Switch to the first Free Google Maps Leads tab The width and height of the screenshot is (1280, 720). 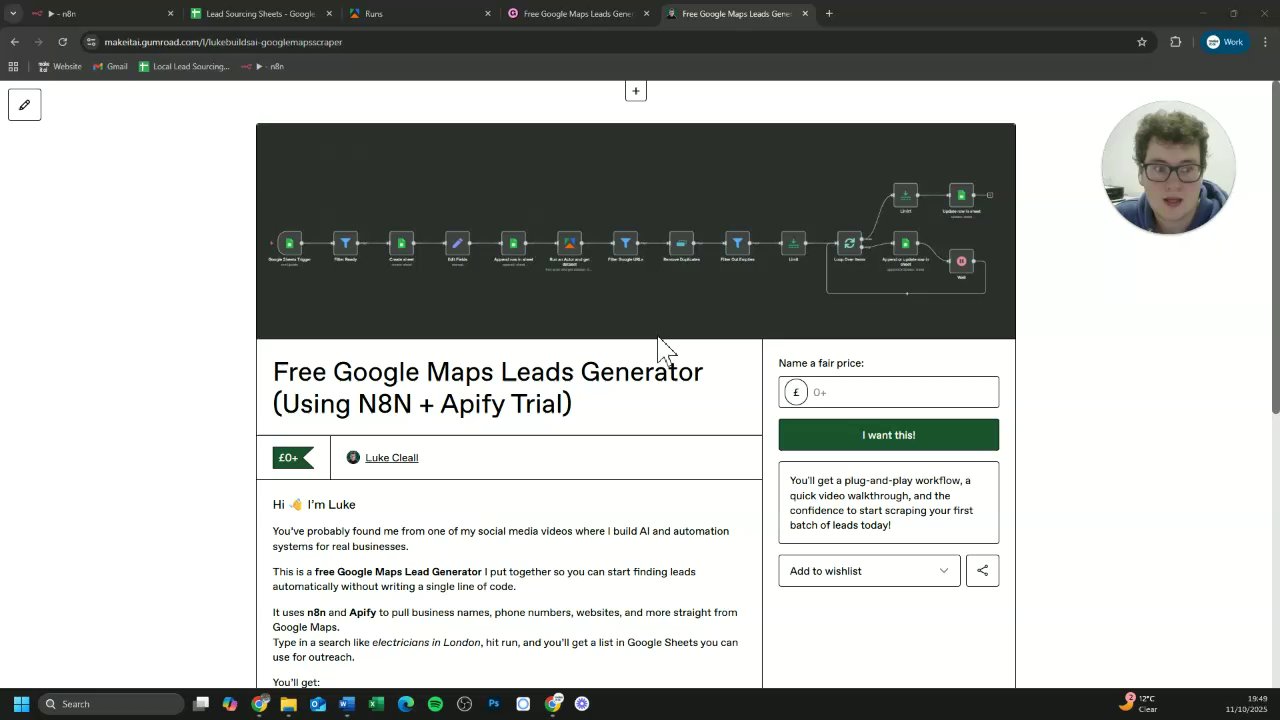click(x=577, y=14)
